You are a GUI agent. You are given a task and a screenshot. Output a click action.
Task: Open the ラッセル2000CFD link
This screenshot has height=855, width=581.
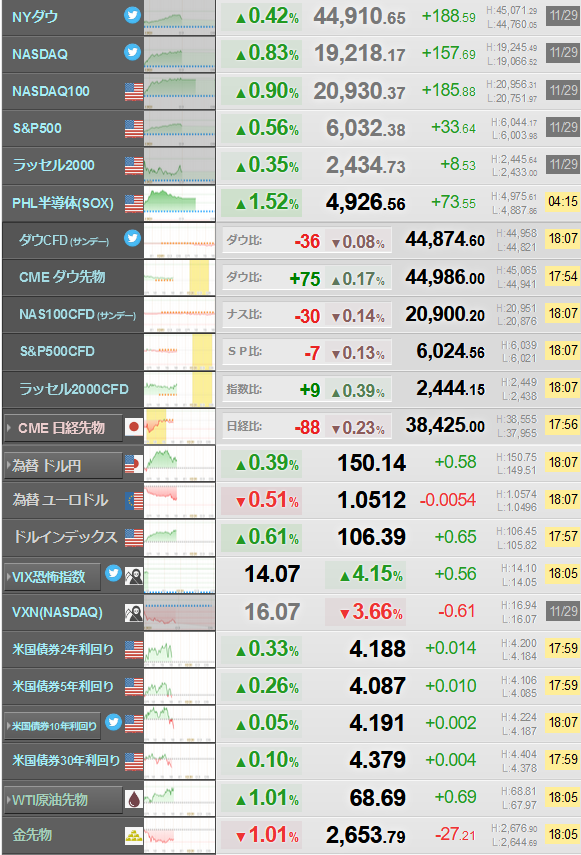[x=74, y=389]
